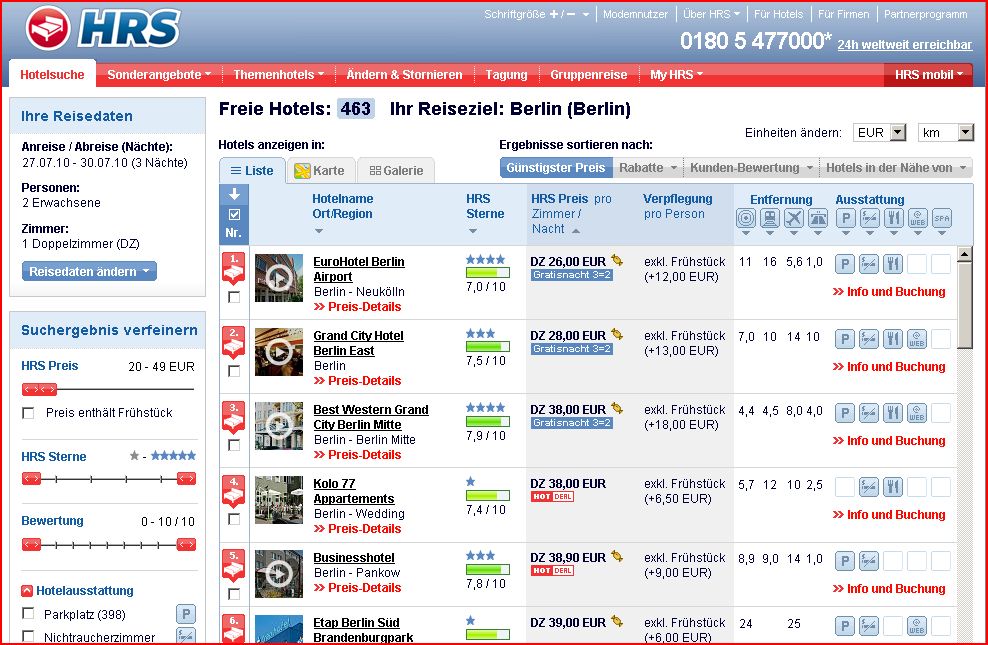Click restaurant icon for Grand City Hotel
This screenshot has height=645, width=988.
[893, 339]
